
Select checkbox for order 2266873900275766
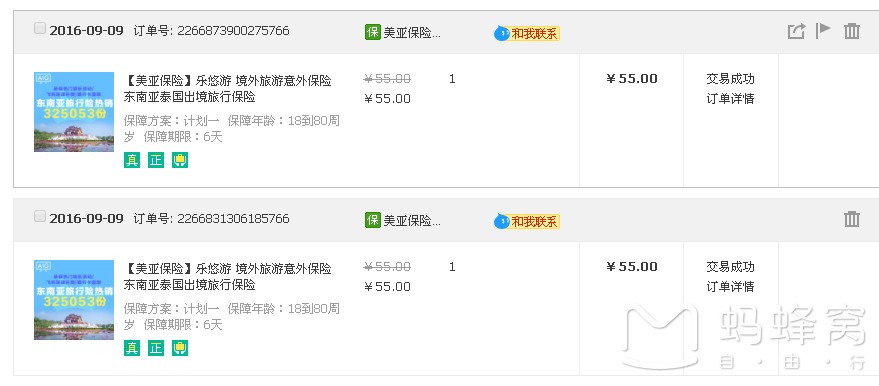[x=40, y=29]
